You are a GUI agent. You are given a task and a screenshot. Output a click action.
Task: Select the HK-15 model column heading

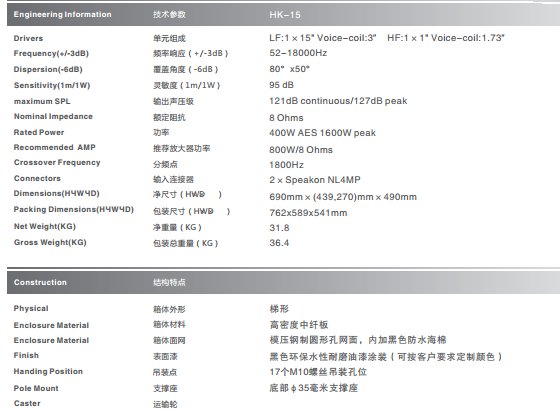coord(285,15)
